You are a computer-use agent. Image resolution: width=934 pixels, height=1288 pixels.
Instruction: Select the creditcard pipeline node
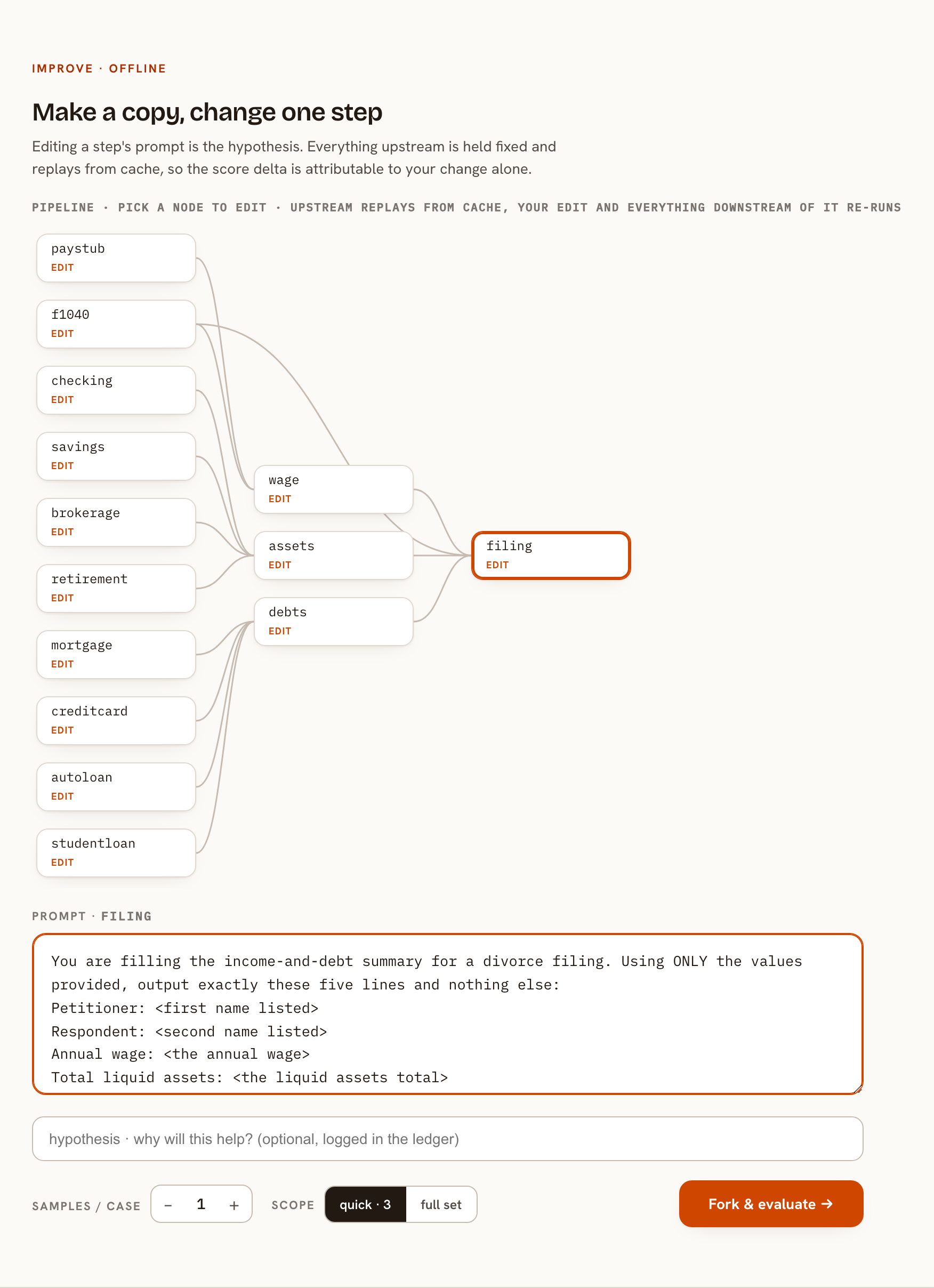click(x=116, y=721)
